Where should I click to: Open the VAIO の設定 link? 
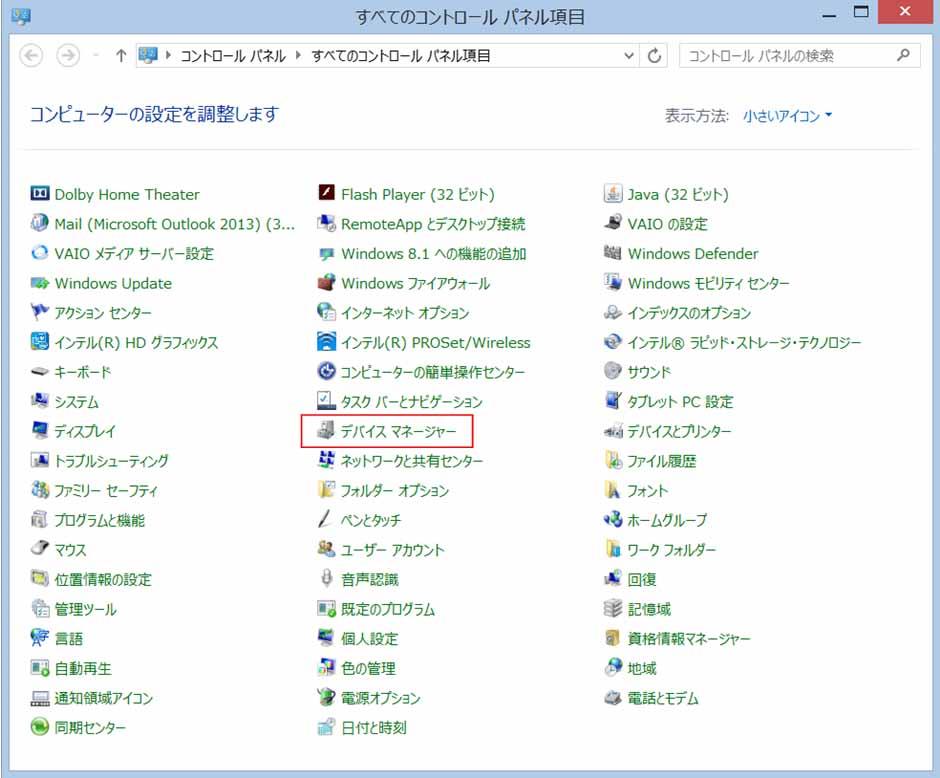coord(667,224)
